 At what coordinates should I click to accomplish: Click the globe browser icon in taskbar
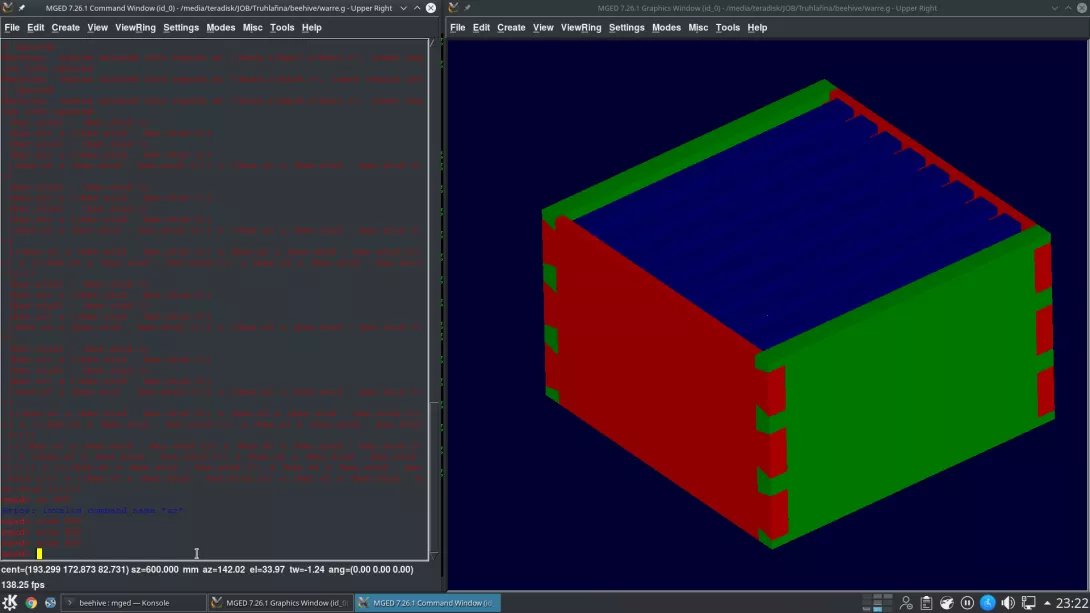point(50,603)
